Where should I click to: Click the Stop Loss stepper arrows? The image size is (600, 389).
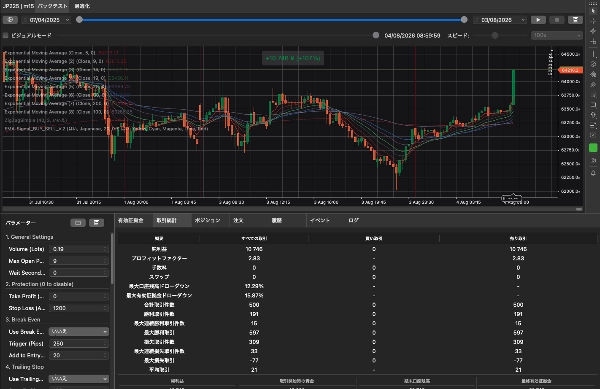[105, 308]
